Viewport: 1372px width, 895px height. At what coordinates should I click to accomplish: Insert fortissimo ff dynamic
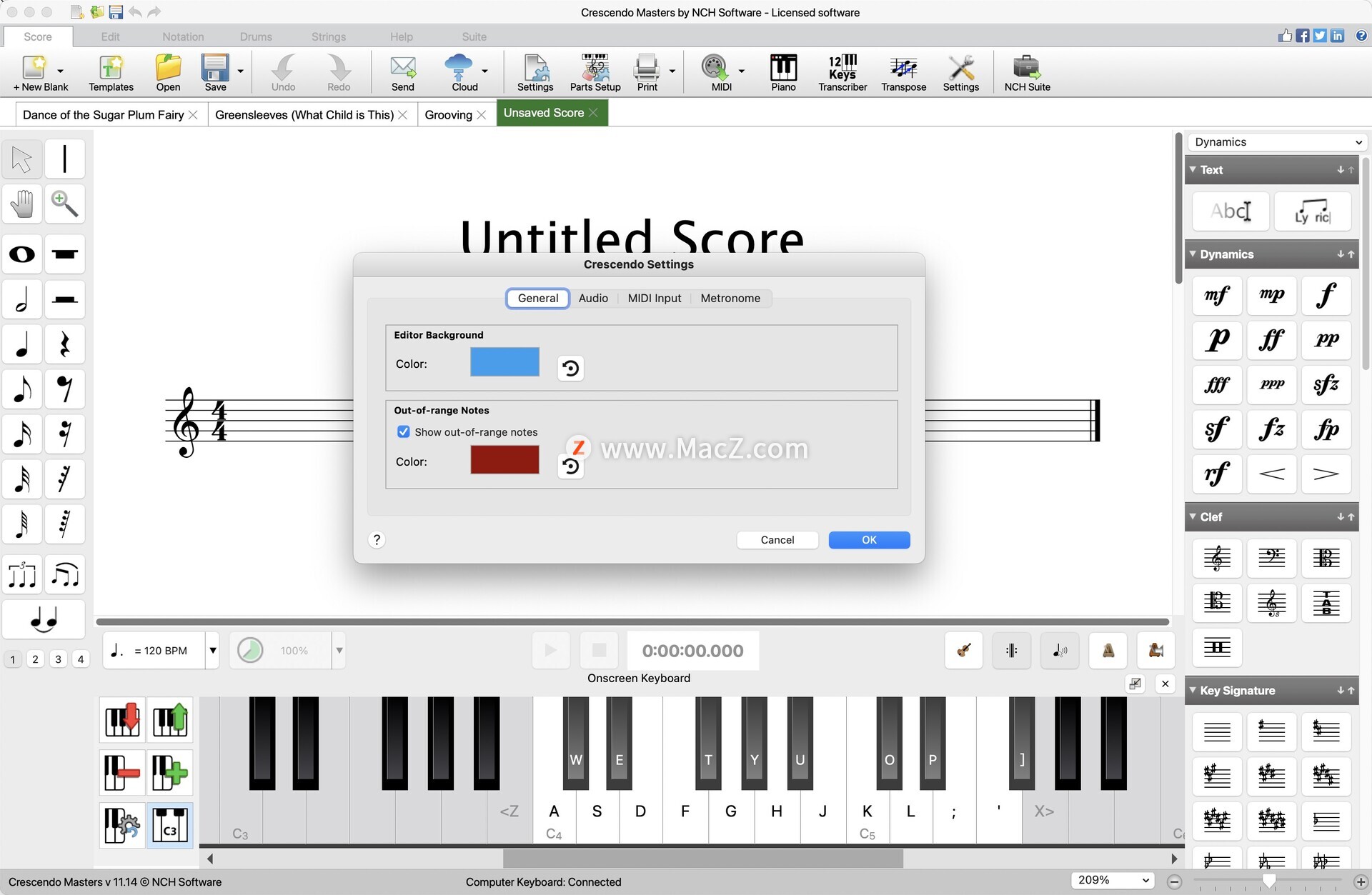tap(1271, 340)
